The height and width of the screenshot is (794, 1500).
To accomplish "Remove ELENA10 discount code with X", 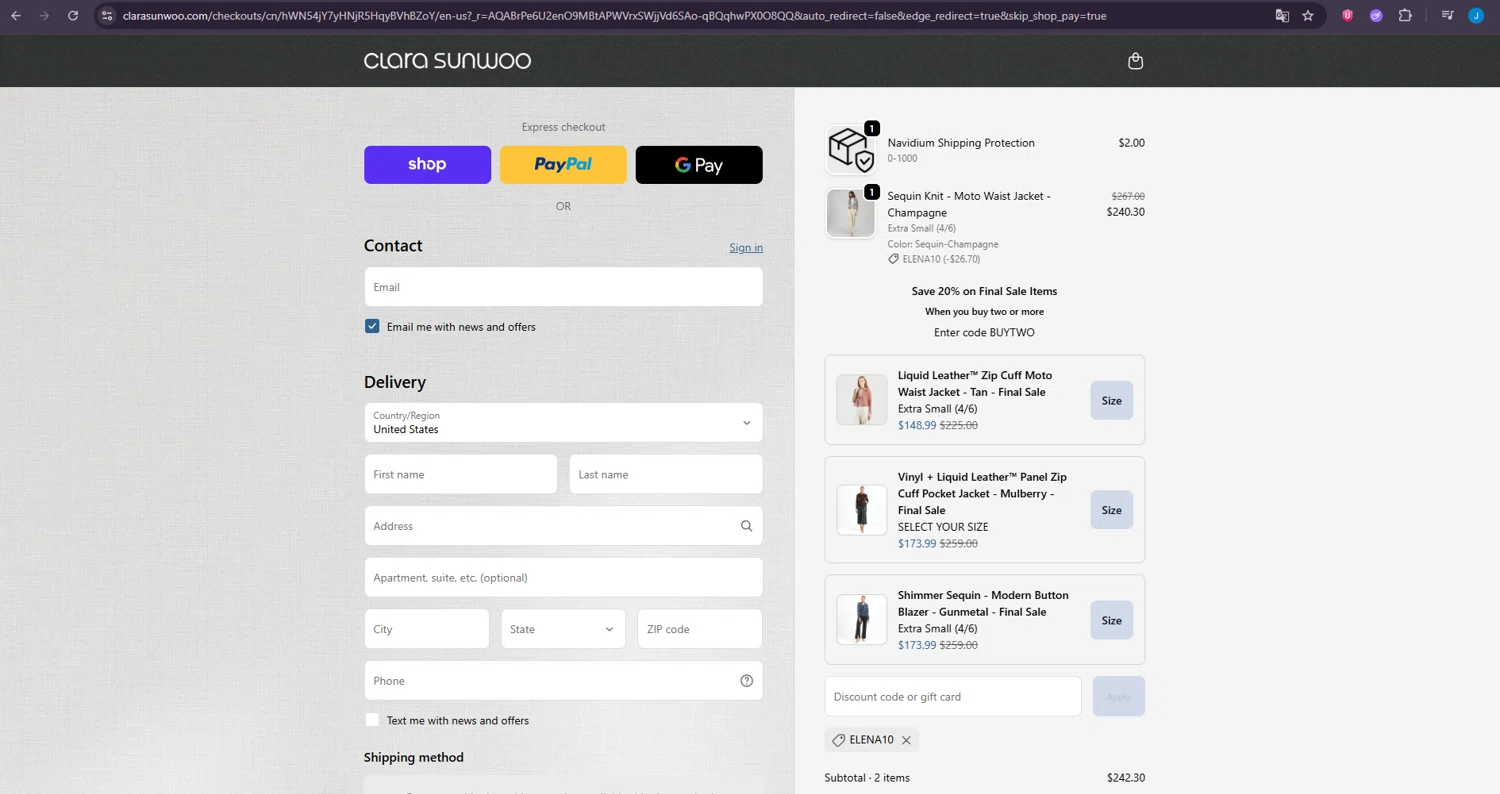I will (906, 740).
